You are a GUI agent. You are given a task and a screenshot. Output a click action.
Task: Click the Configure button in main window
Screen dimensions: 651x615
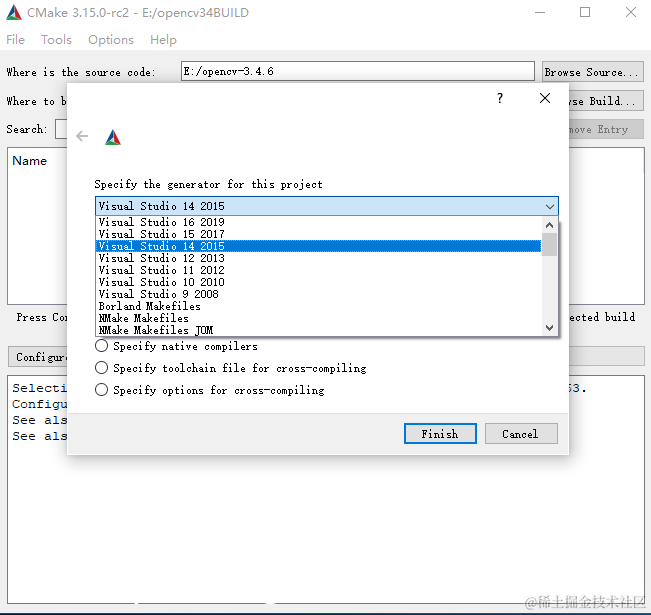tap(38, 357)
